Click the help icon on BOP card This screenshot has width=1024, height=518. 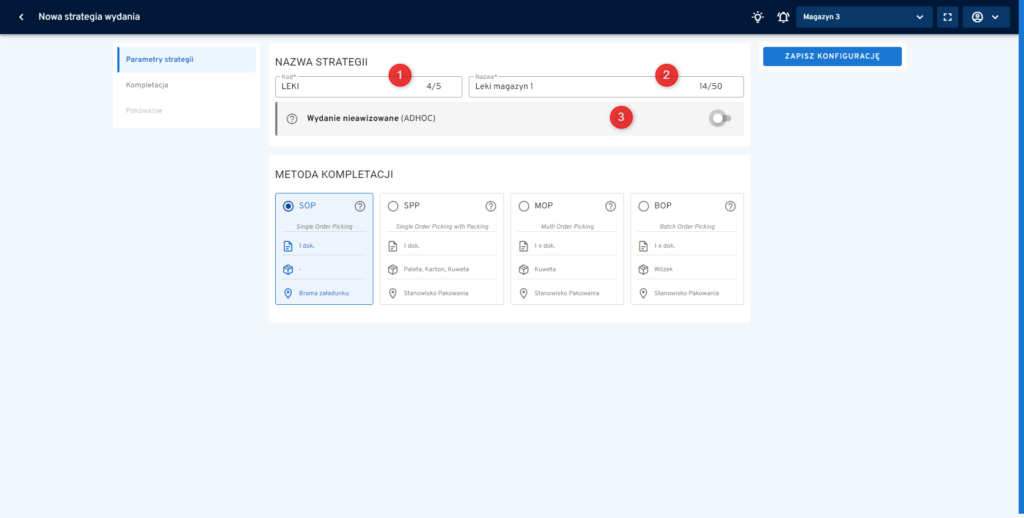[730, 206]
